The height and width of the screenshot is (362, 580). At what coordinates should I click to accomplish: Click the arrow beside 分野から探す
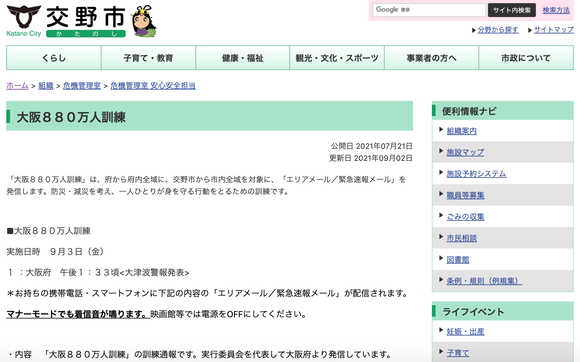(474, 30)
